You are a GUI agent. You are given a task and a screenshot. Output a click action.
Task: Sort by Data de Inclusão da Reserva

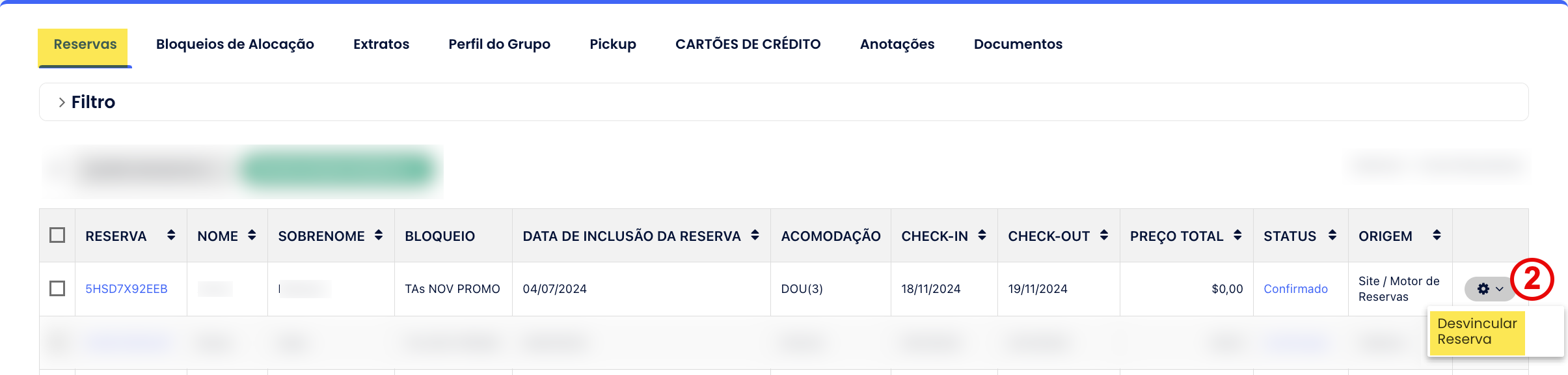(x=755, y=235)
